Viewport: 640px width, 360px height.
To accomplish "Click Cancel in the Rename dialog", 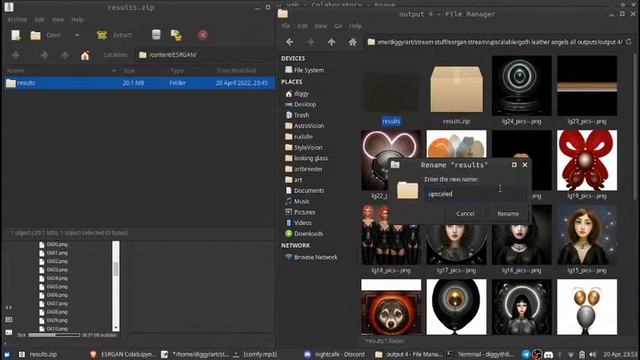I will pos(465,213).
